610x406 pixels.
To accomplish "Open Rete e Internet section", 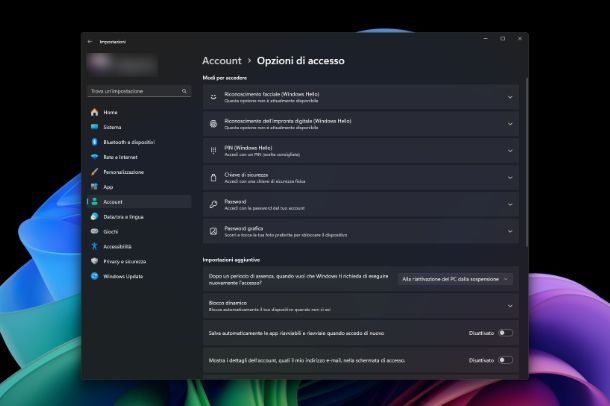I will click(x=139, y=157).
